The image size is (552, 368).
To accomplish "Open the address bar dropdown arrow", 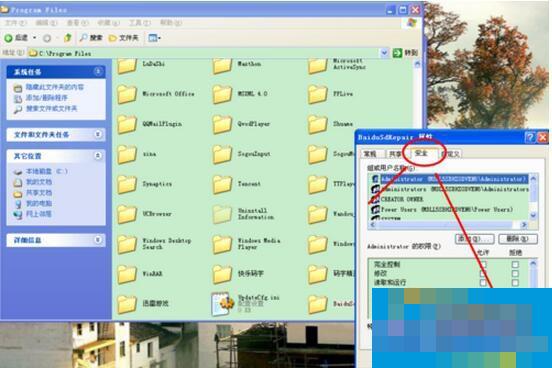I will point(384,53).
